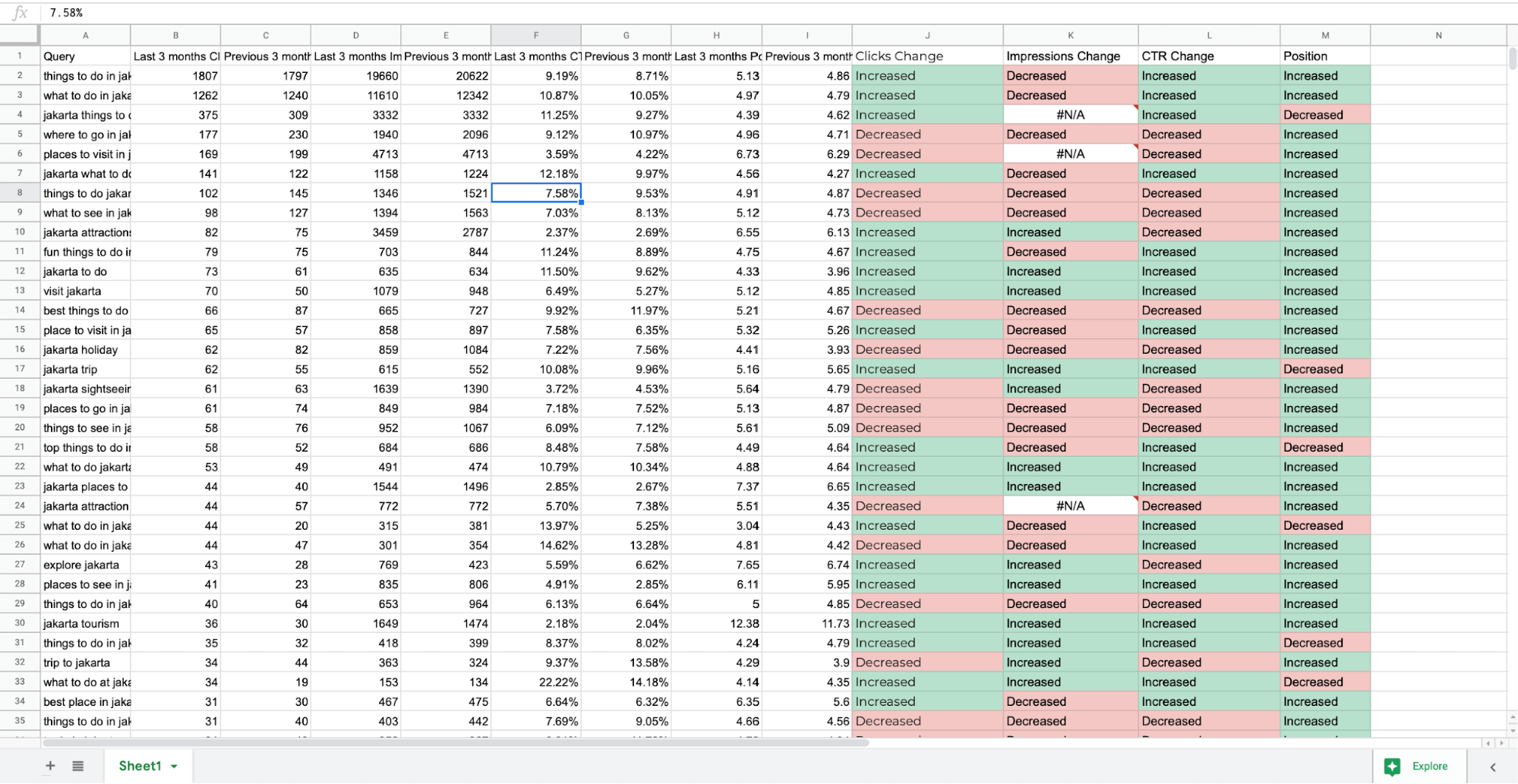Click the green Explore star icon

click(1392, 767)
